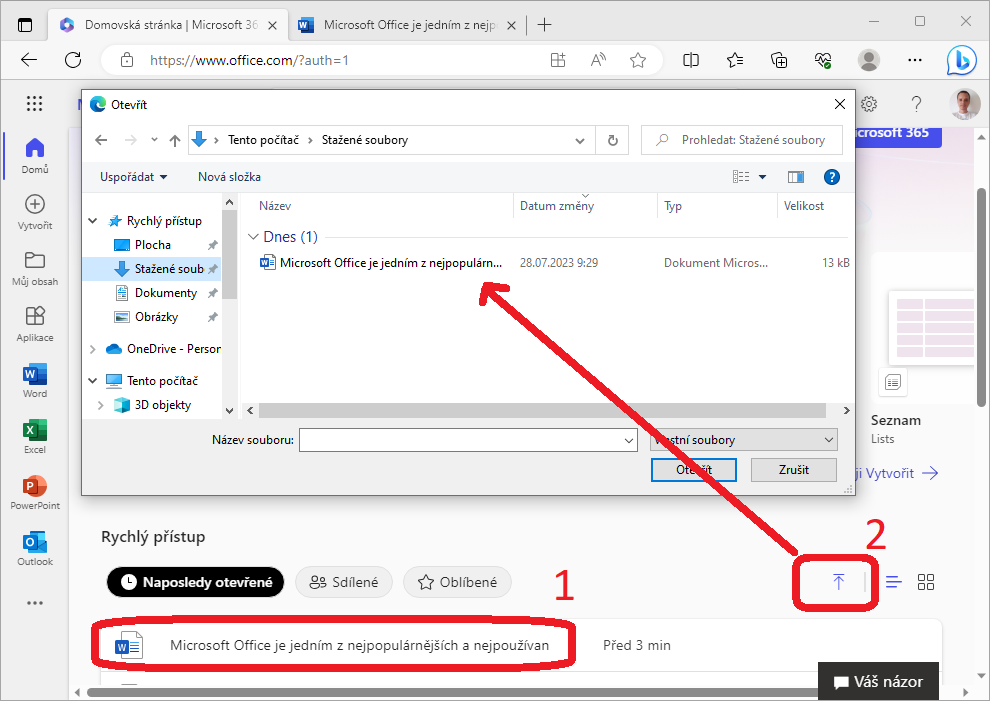Switch Rychlý přístup to grid view
This screenshot has width=990, height=701.
[x=926, y=582]
